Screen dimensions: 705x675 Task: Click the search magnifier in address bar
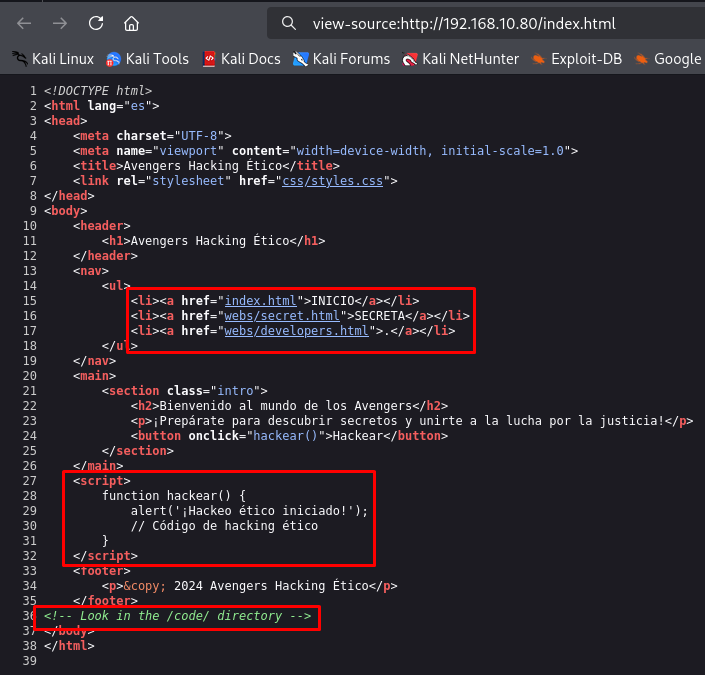289,23
